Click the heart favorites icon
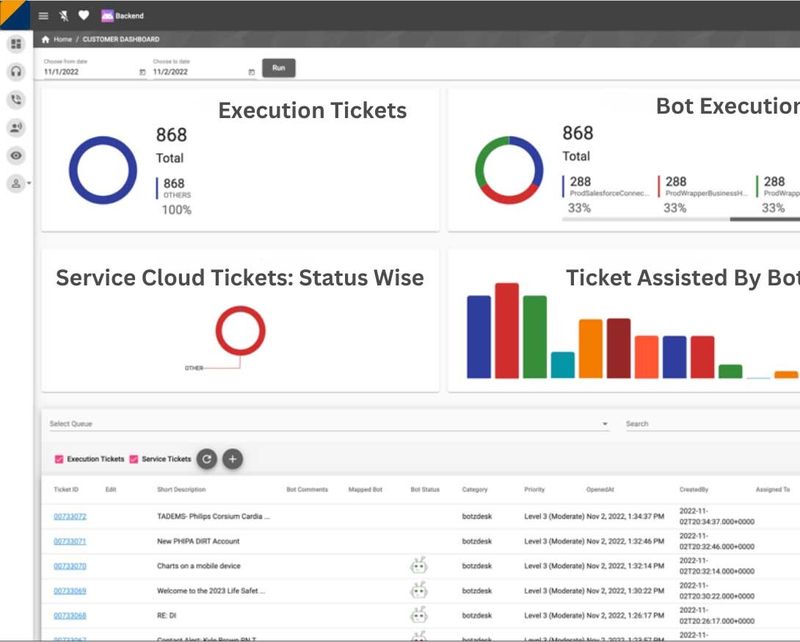 (x=84, y=16)
